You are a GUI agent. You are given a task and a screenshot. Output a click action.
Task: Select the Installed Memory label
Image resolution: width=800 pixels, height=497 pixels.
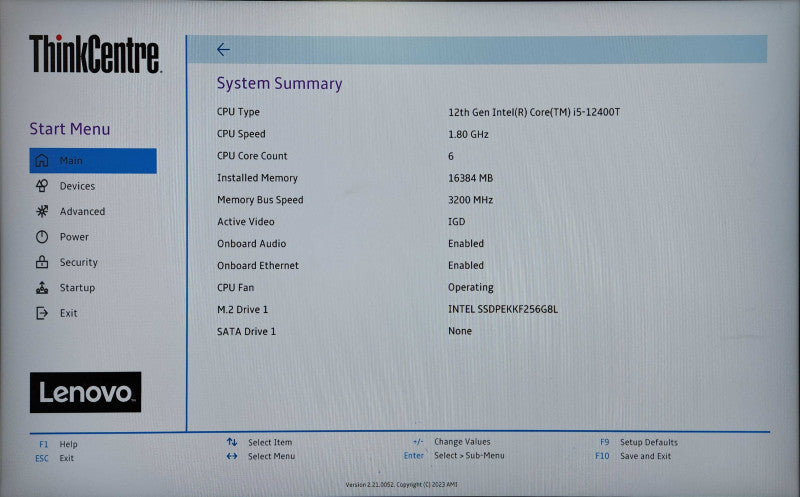click(257, 178)
